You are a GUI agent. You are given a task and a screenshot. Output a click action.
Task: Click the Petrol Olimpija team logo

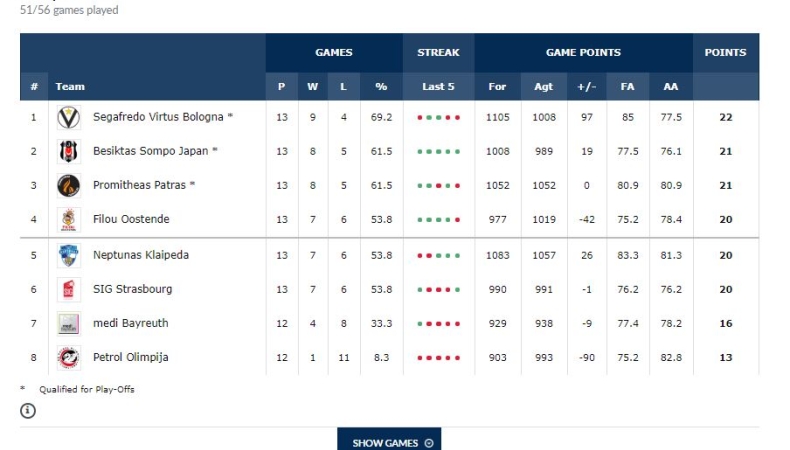tap(68, 357)
